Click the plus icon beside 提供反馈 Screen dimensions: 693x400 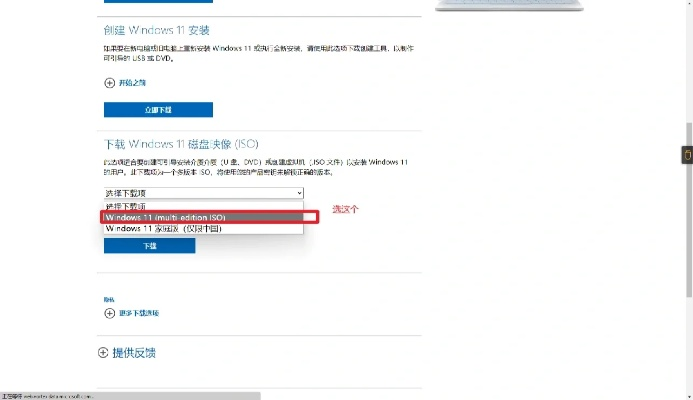[x=102, y=353]
